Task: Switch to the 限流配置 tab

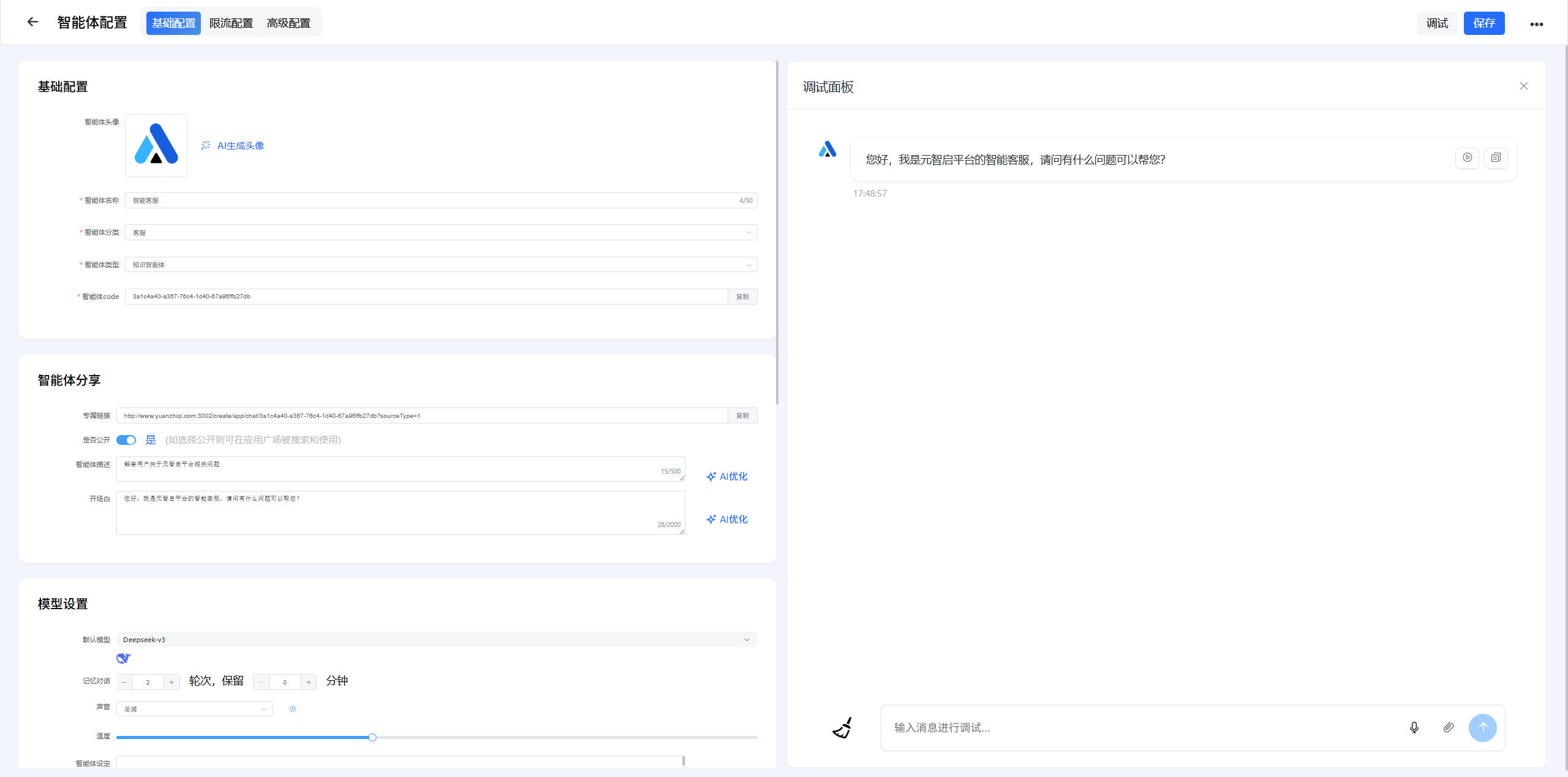Action: [x=231, y=23]
